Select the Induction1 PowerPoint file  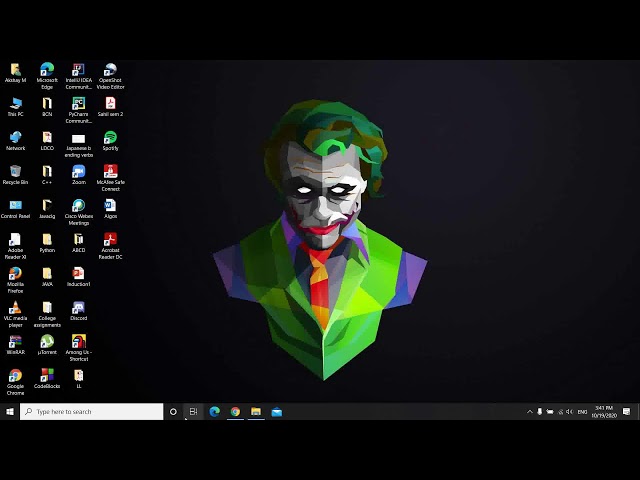click(78, 277)
